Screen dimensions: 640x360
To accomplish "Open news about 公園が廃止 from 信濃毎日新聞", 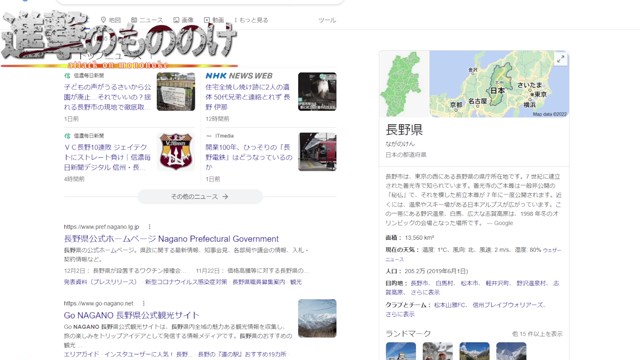I will pos(107,97).
